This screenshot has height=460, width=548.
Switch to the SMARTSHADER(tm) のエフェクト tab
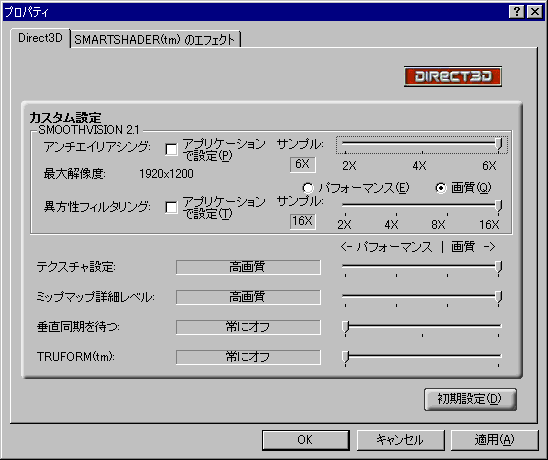(155, 39)
